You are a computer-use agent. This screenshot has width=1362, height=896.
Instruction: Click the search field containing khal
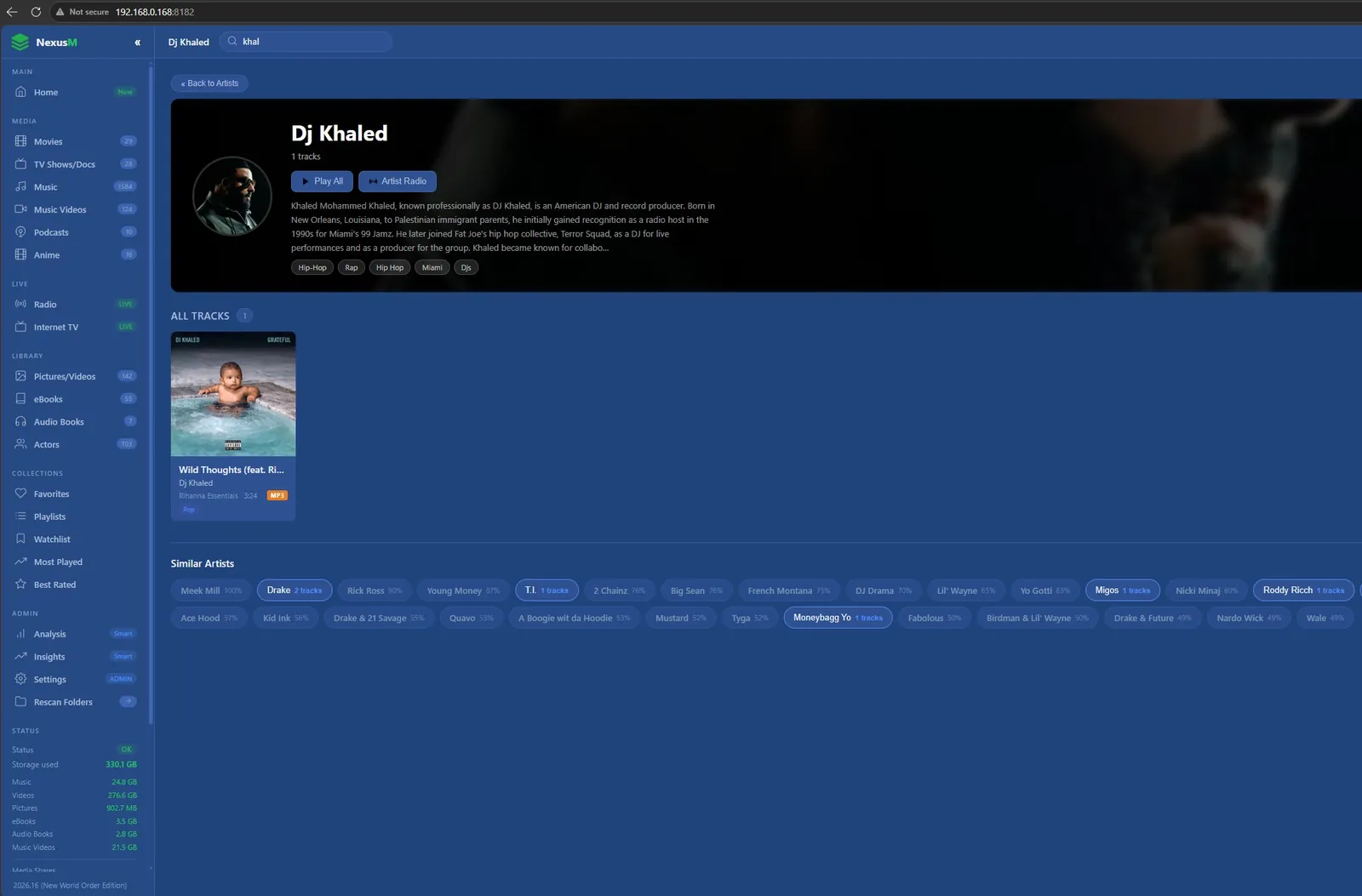coord(306,42)
